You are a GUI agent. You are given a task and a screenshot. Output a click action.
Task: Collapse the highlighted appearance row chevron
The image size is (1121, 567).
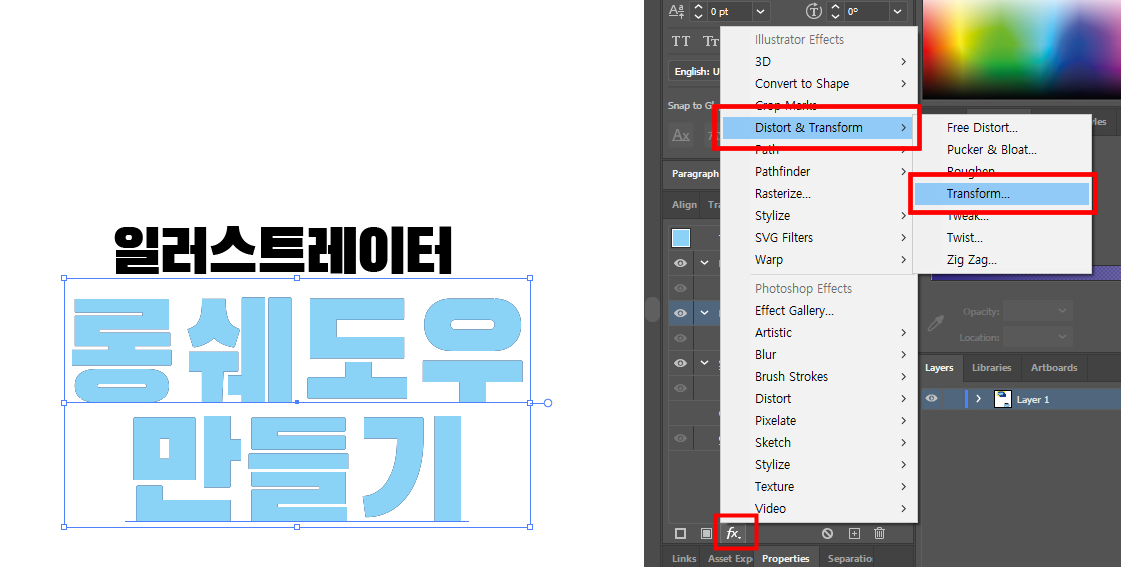coord(704,313)
